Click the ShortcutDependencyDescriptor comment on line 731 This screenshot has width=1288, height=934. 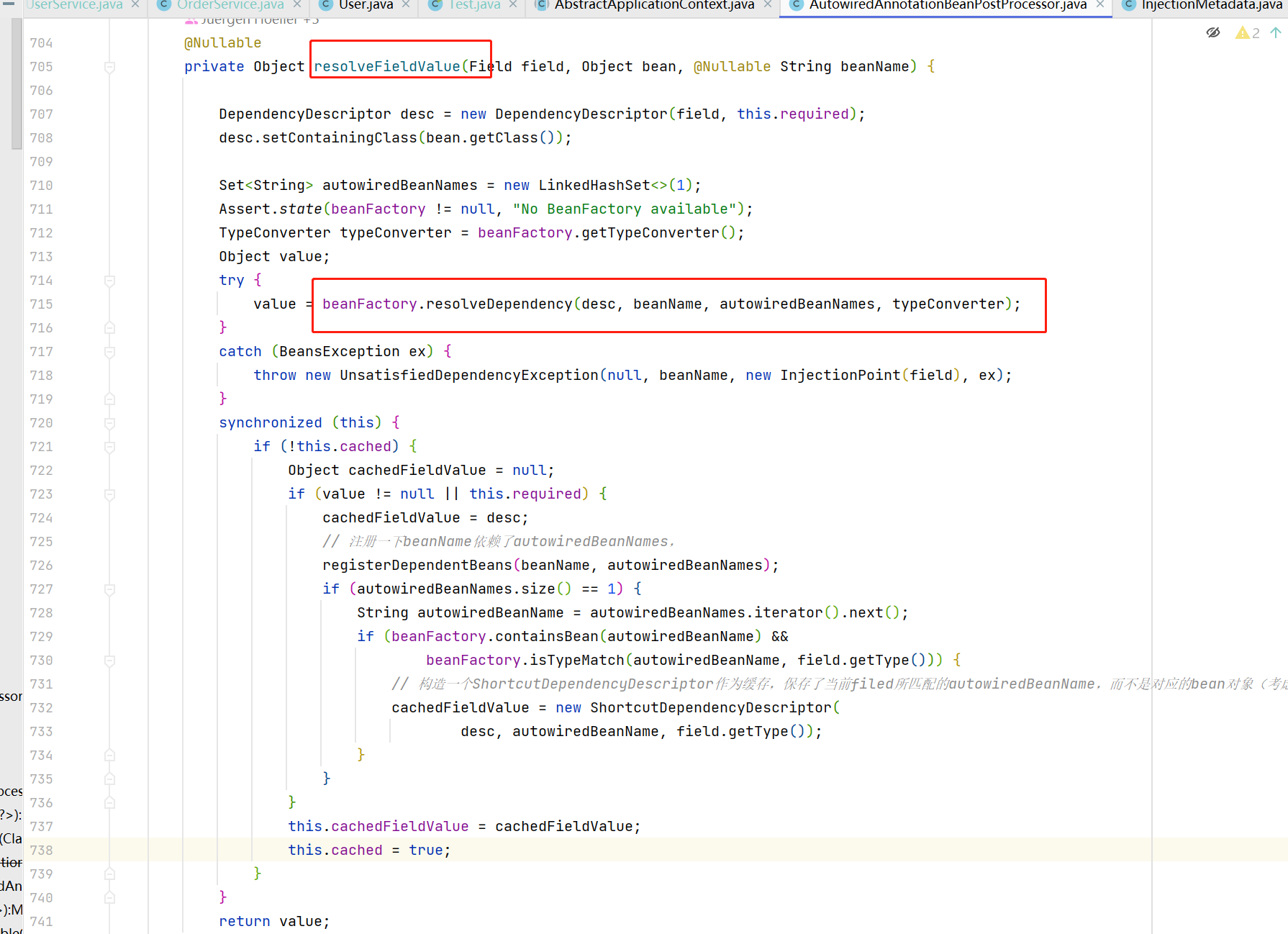(839, 684)
